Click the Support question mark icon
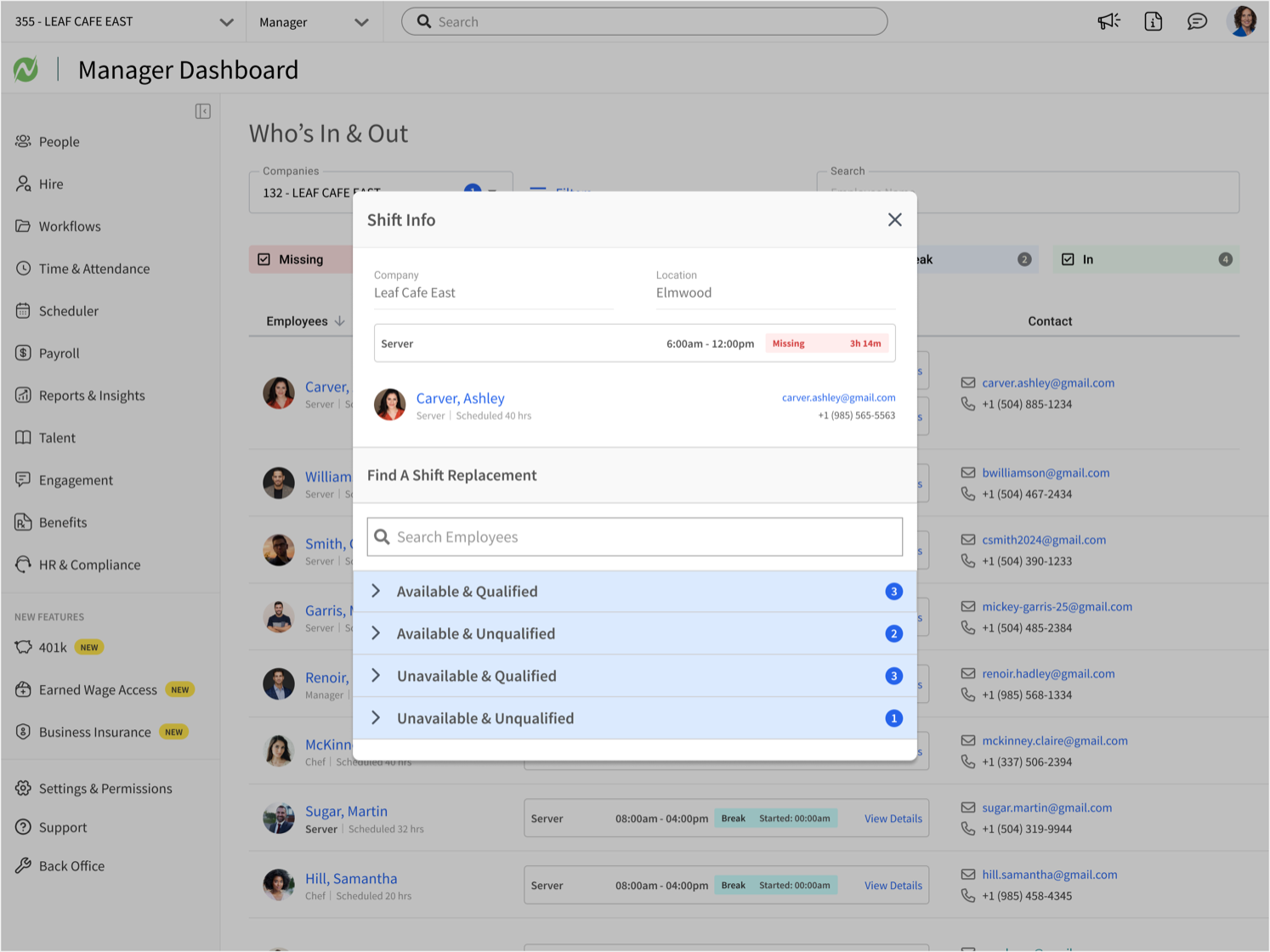 point(23,827)
